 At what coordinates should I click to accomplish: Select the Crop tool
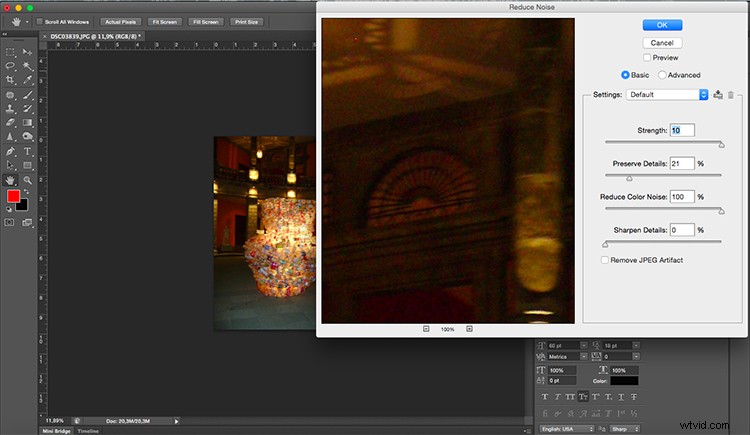[x=10, y=80]
